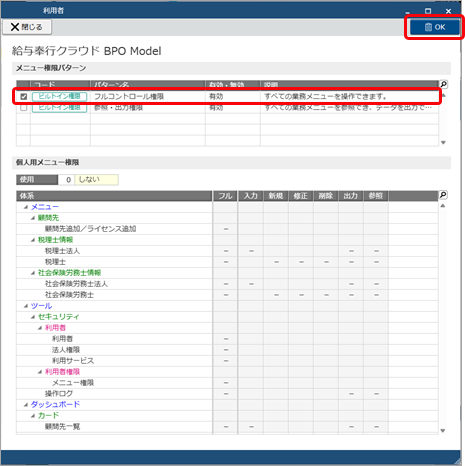
Task: Uncheck the フルコントロール権限 checkbox
Action: (x=24, y=97)
